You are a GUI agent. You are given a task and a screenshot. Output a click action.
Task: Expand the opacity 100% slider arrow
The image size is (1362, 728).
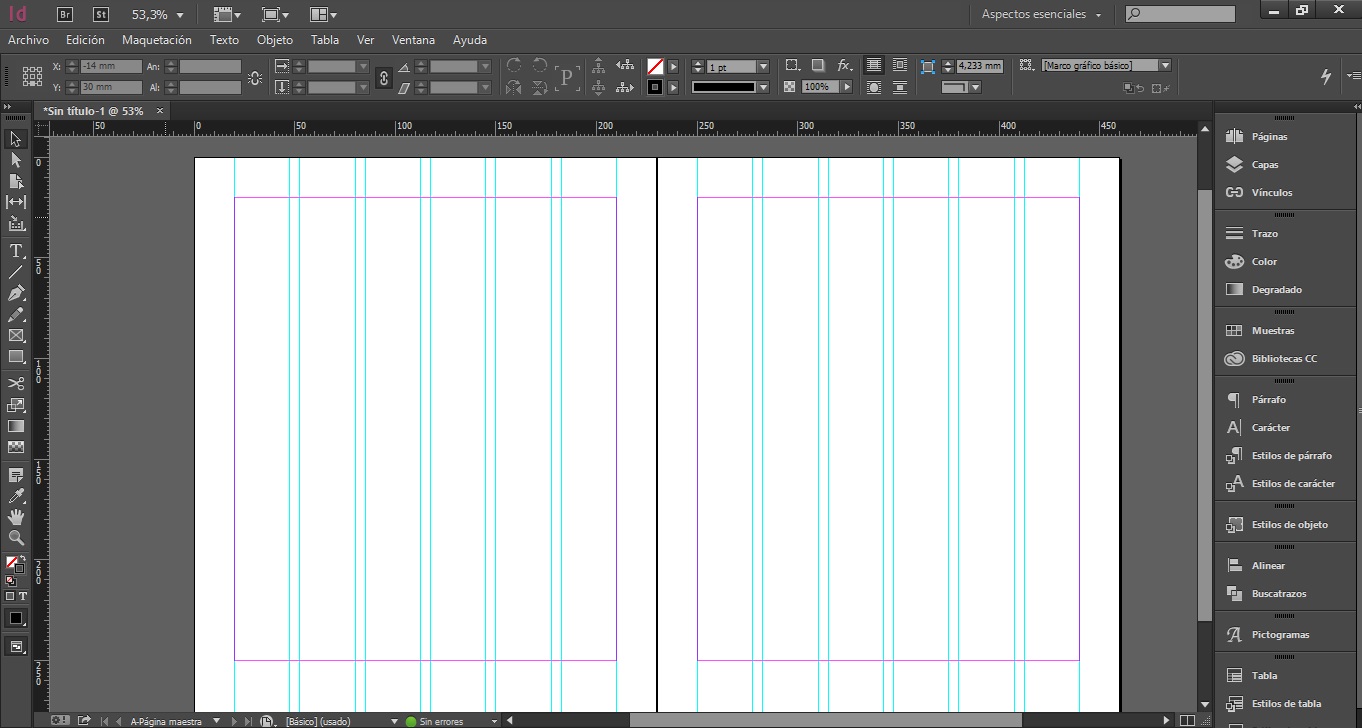(847, 87)
